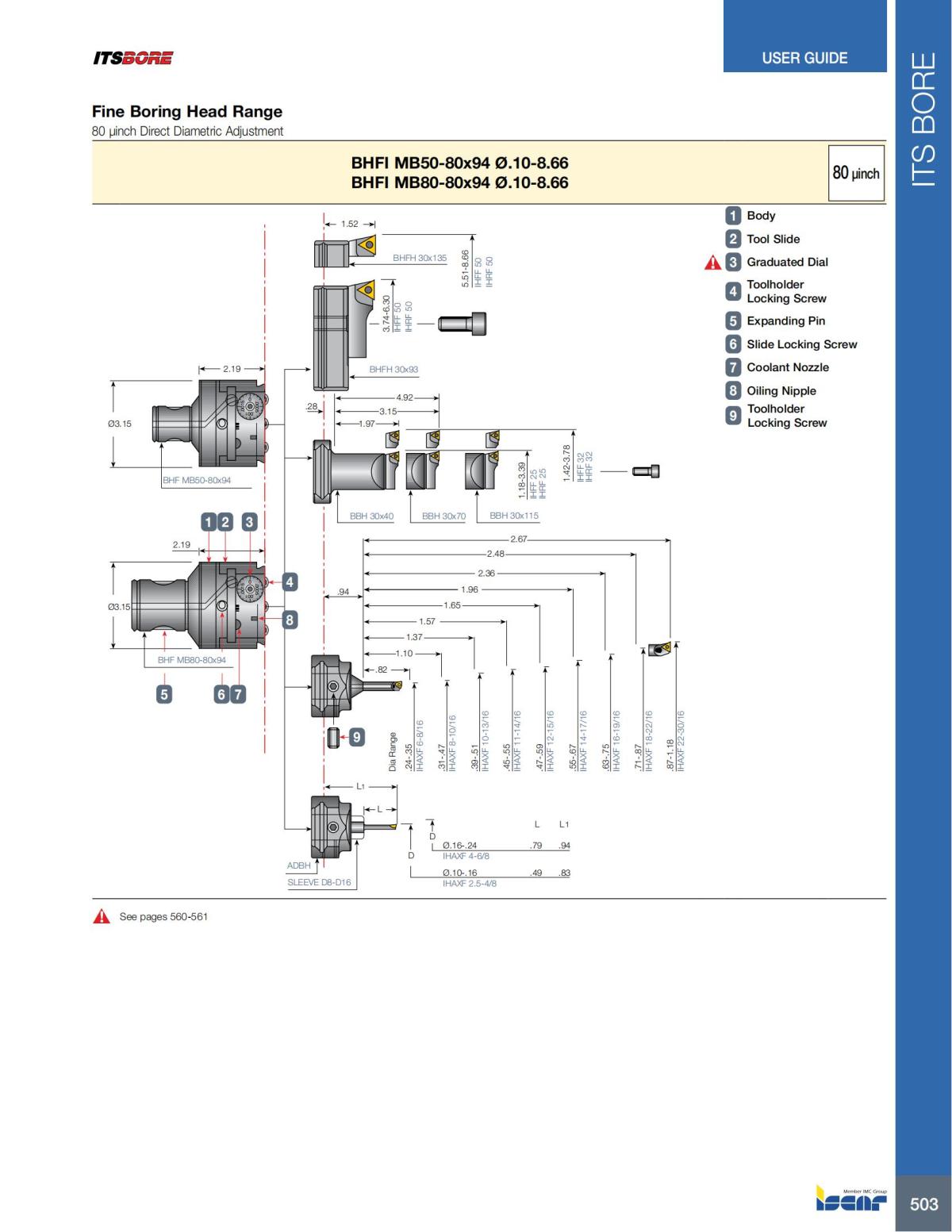Click the BBH 30x40 boring bar image
The width and height of the screenshot is (952, 1232).
coord(355,472)
